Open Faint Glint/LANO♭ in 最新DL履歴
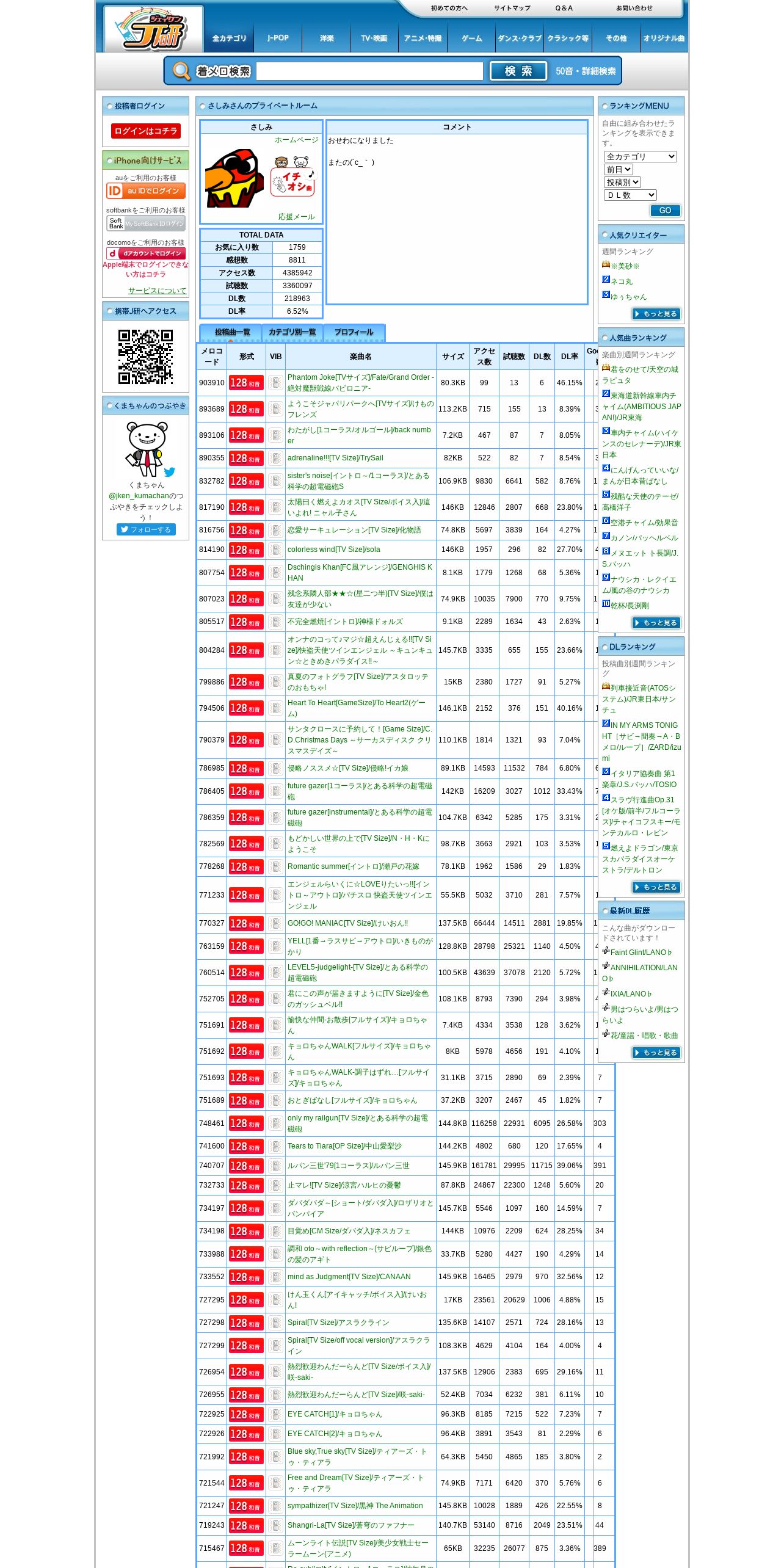The image size is (784, 1568). 641,953
